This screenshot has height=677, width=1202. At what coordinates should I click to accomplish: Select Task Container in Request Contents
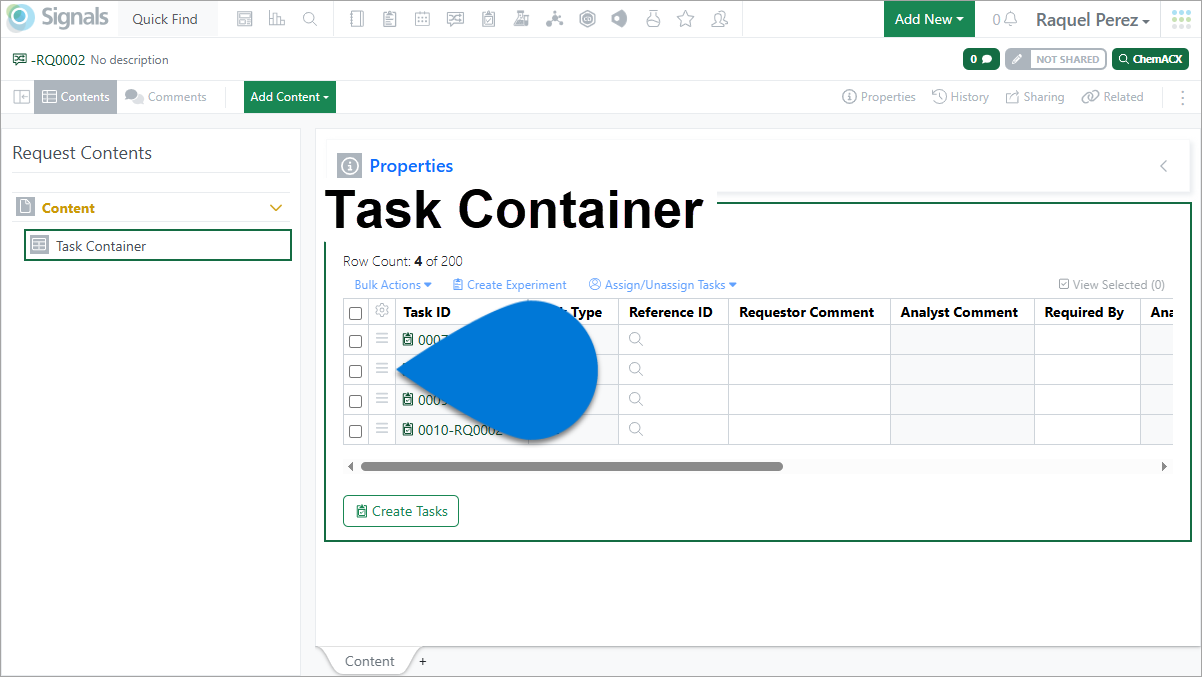[158, 246]
